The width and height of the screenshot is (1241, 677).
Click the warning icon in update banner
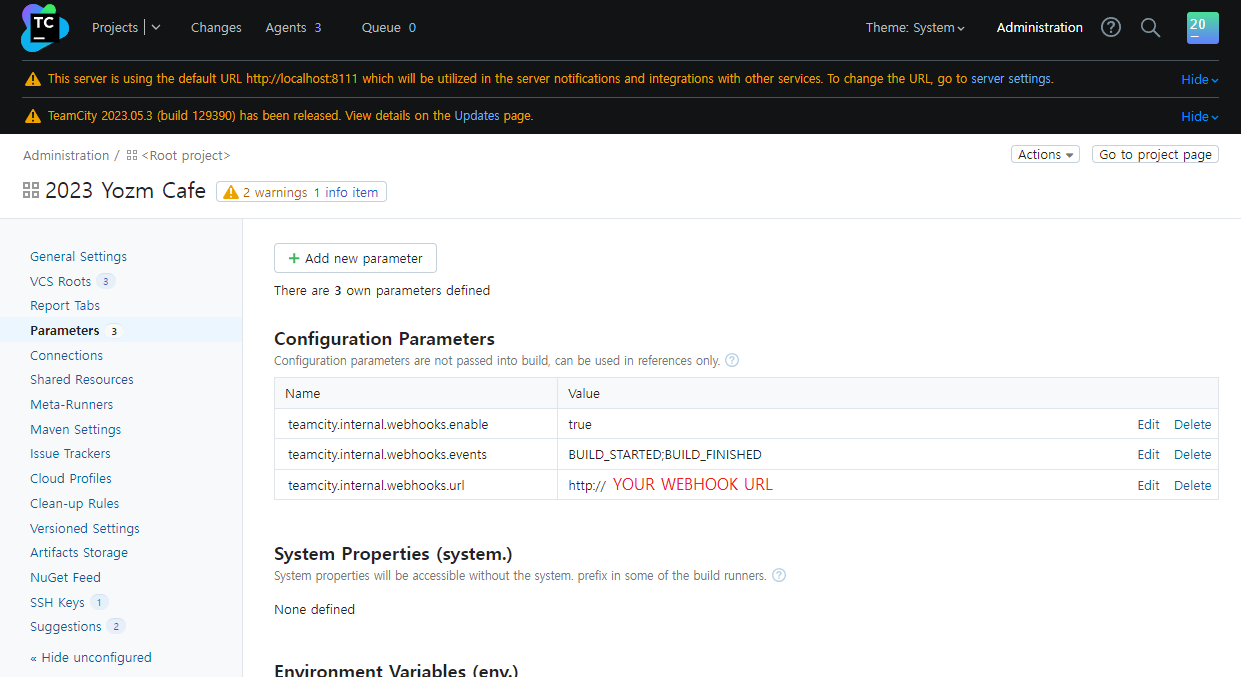click(x=33, y=116)
